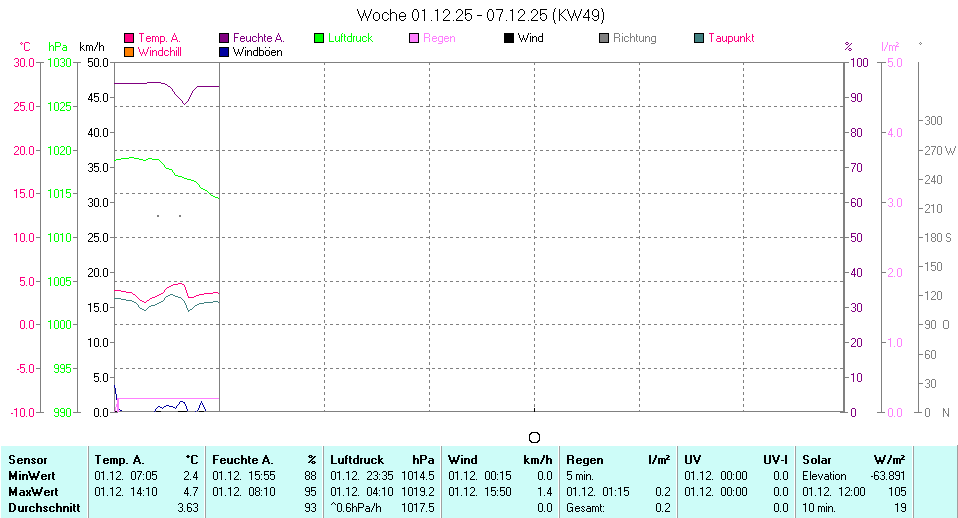Click the green Luftdruck legend swatch
Screen dimensions: 958x518
[320, 38]
